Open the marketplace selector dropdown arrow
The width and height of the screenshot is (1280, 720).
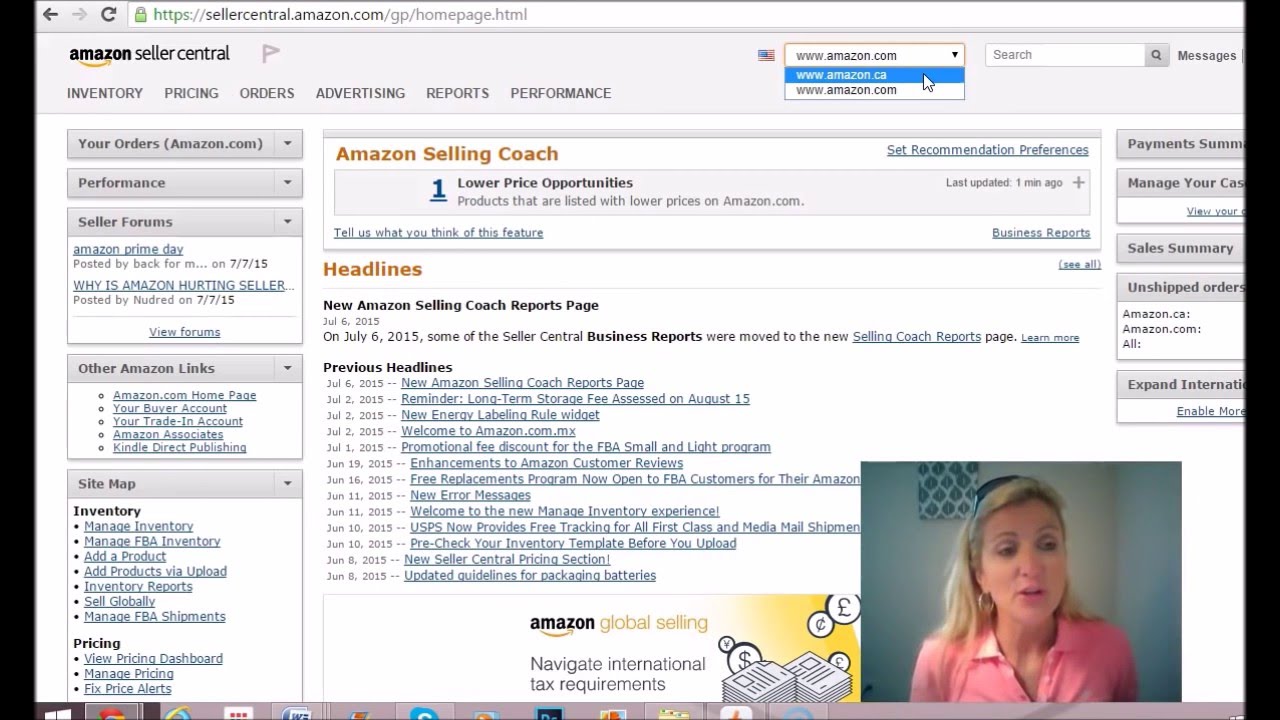(x=955, y=55)
